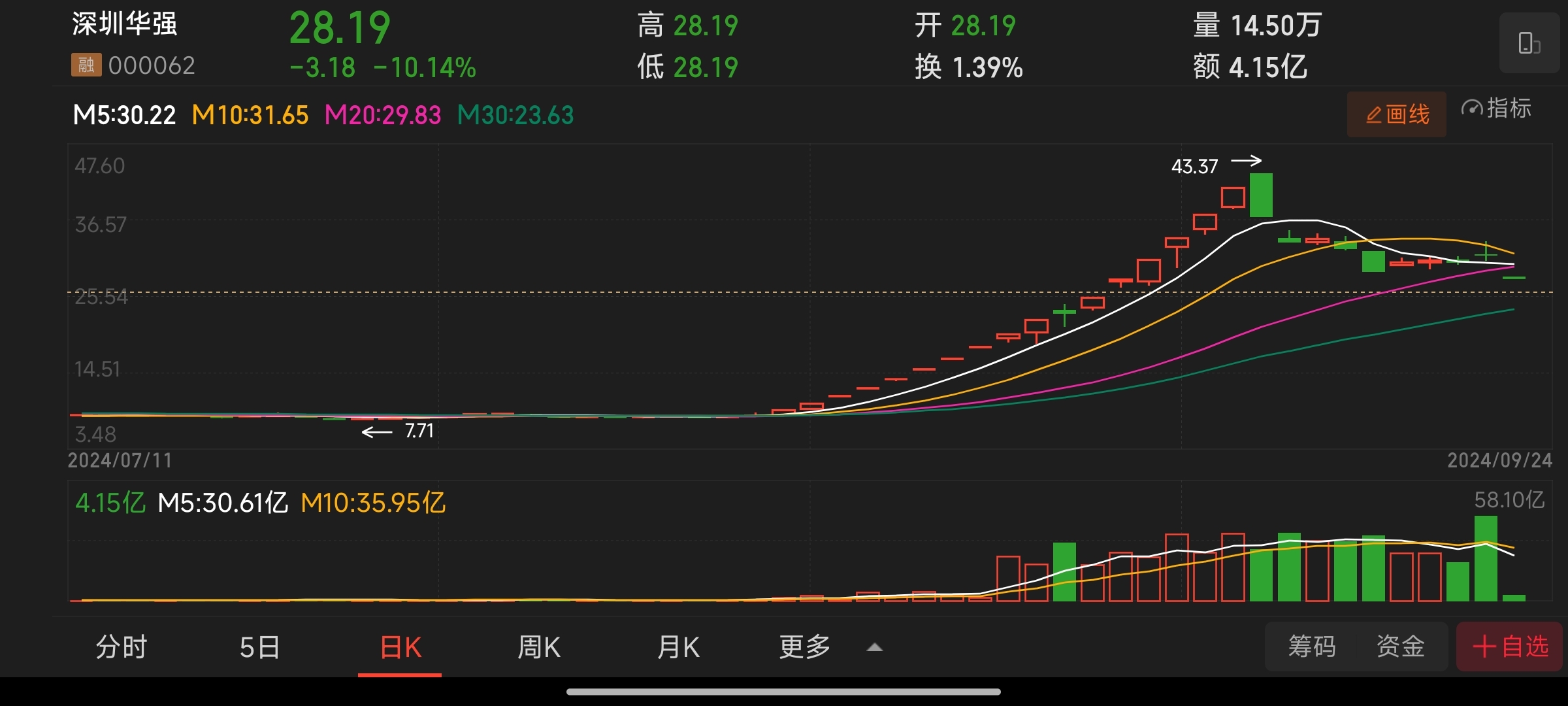The width and height of the screenshot is (1568, 706).
Task: Tap the end date 2024/09/24
Action: point(1500,460)
